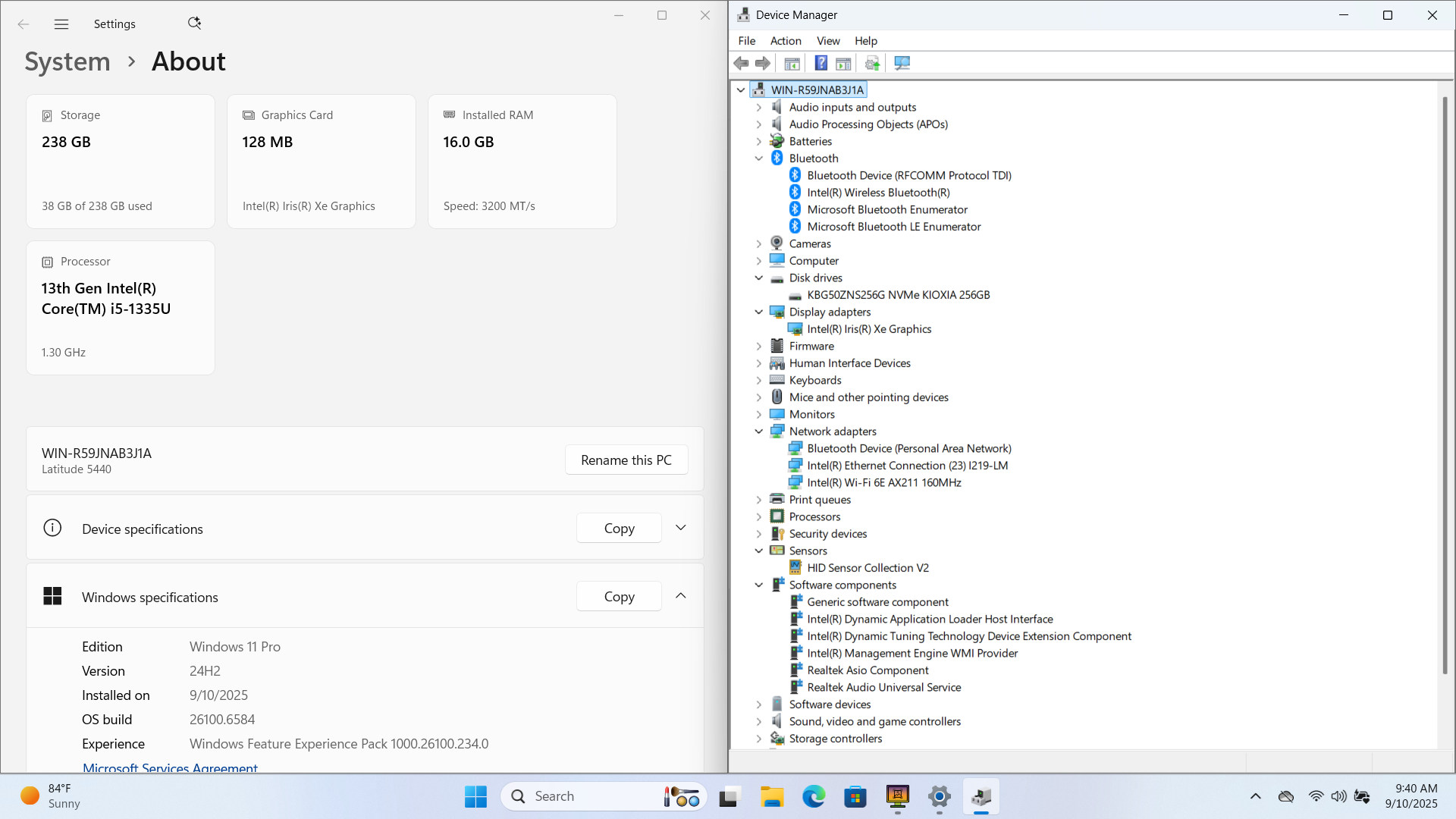This screenshot has height=819, width=1456.
Task: Collapse the Display adapters category
Action: (x=759, y=312)
